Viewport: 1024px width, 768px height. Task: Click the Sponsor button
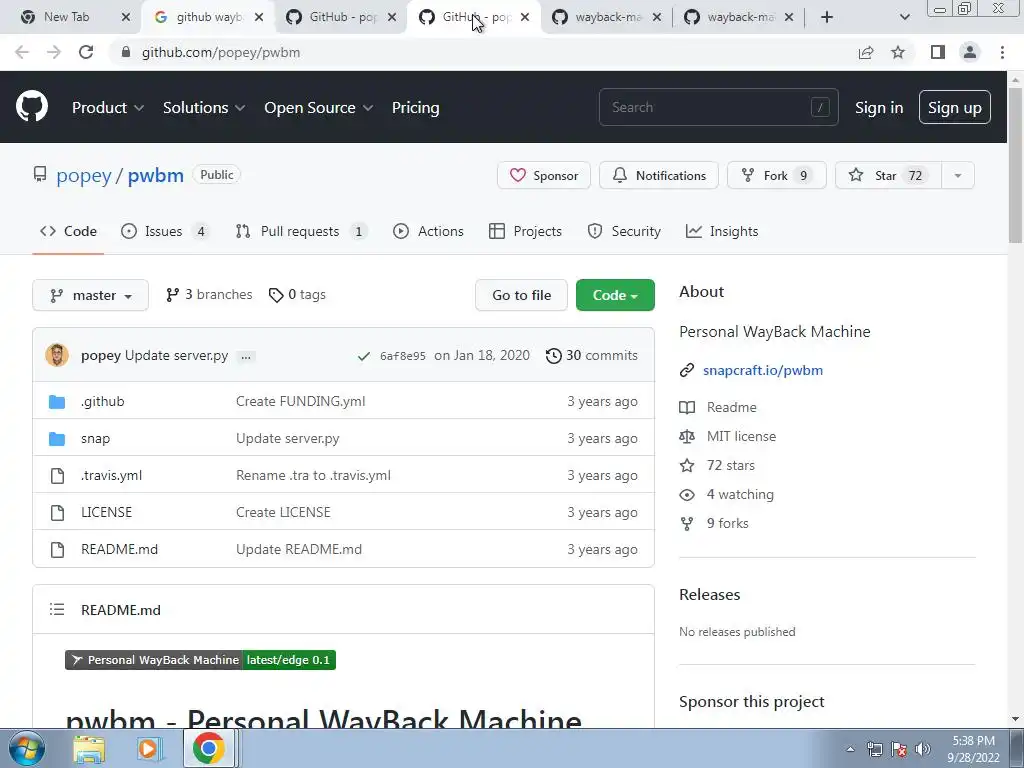(x=544, y=176)
